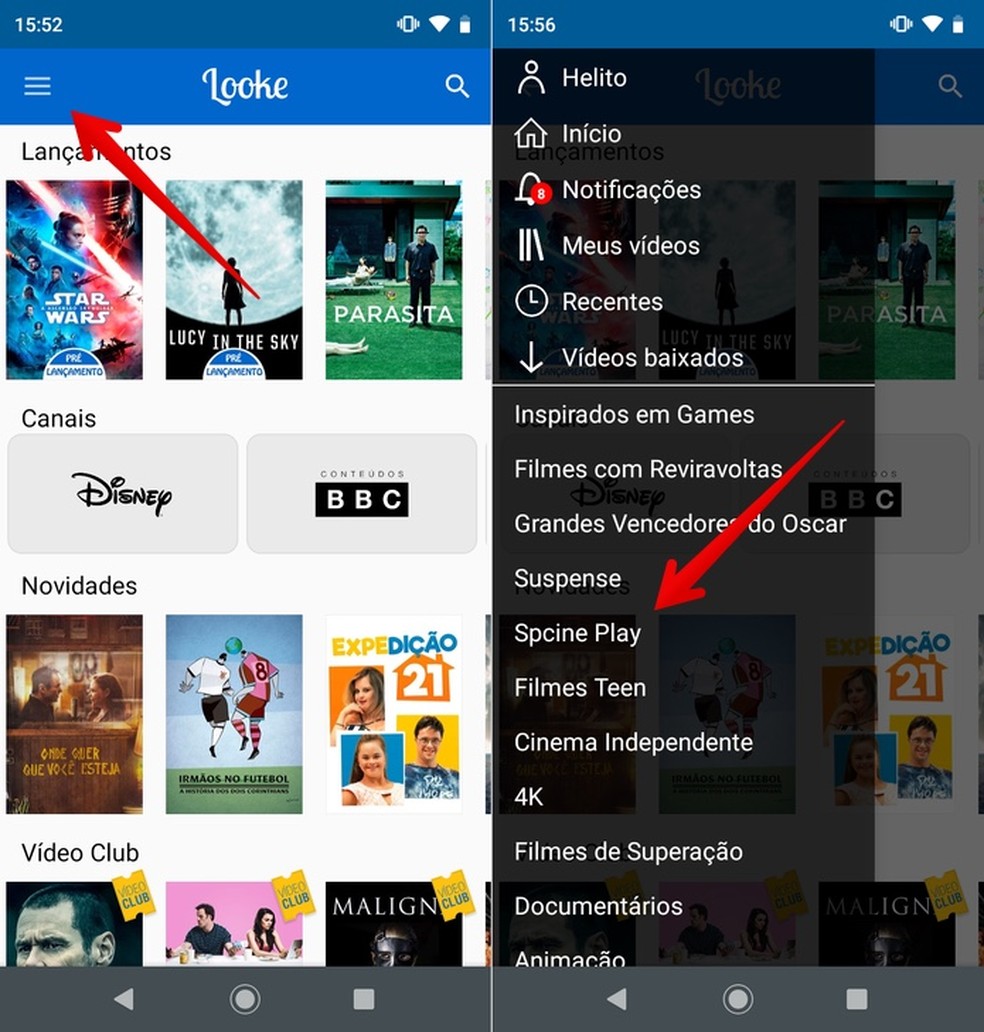Open Onde Quer Que Você Esteja poster
The height and width of the screenshot is (1032, 984).
[x=74, y=714]
